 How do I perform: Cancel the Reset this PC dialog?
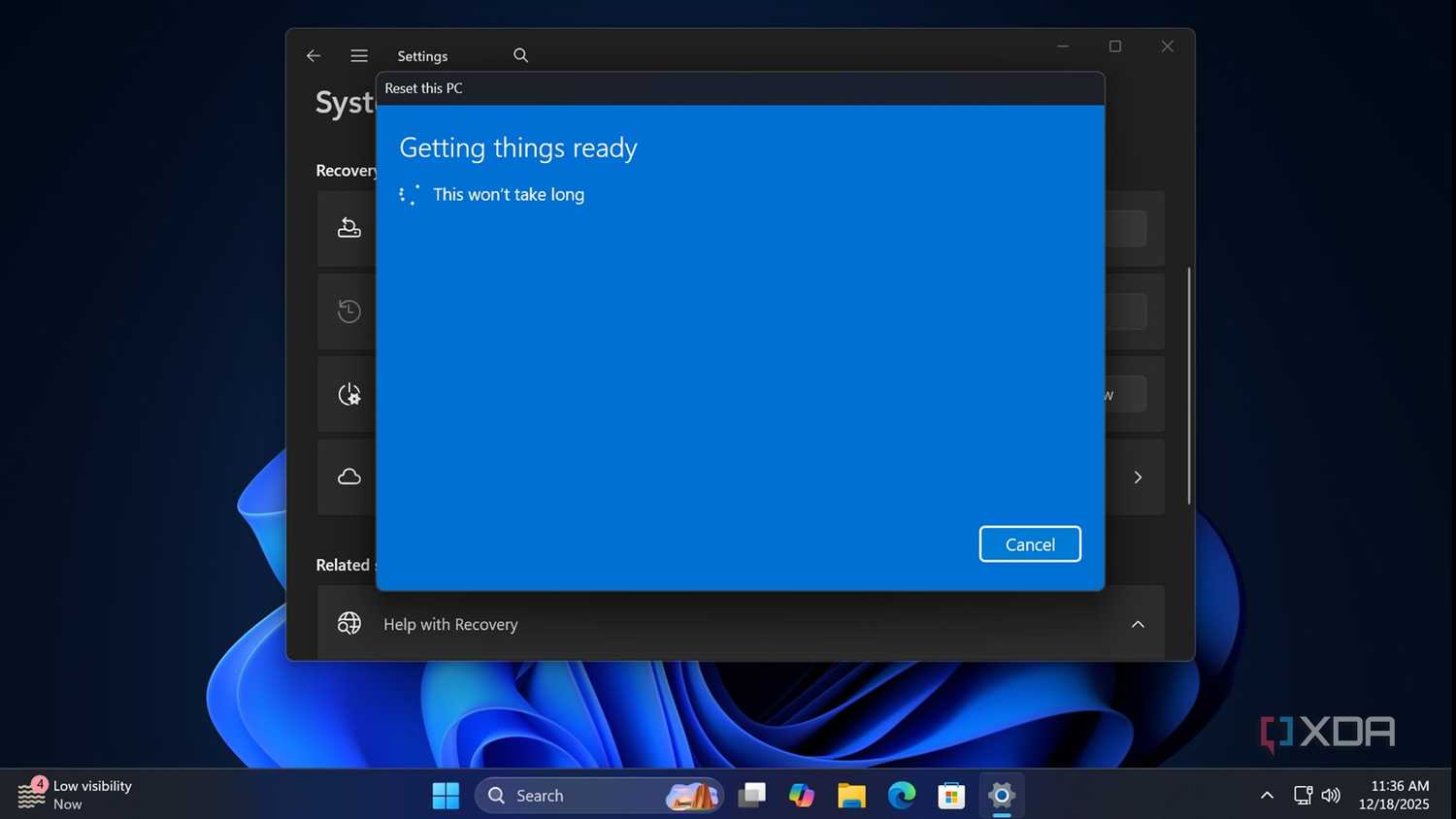(x=1030, y=544)
